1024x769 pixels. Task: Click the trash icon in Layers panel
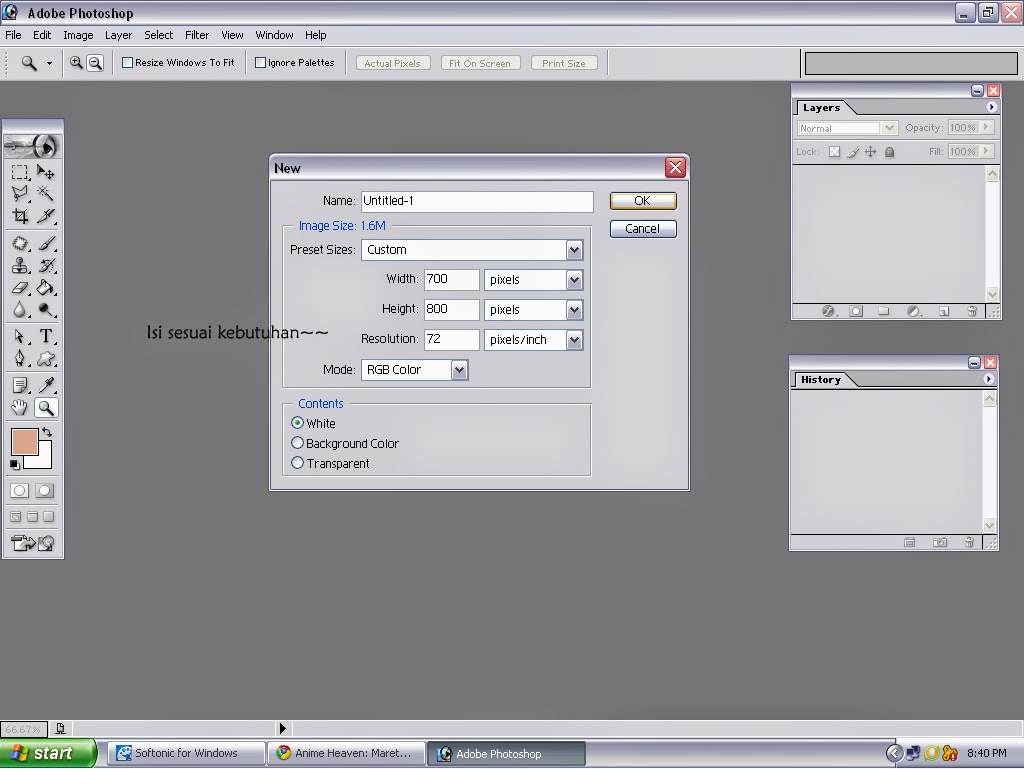pyautogui.click(x=972, y=311)
